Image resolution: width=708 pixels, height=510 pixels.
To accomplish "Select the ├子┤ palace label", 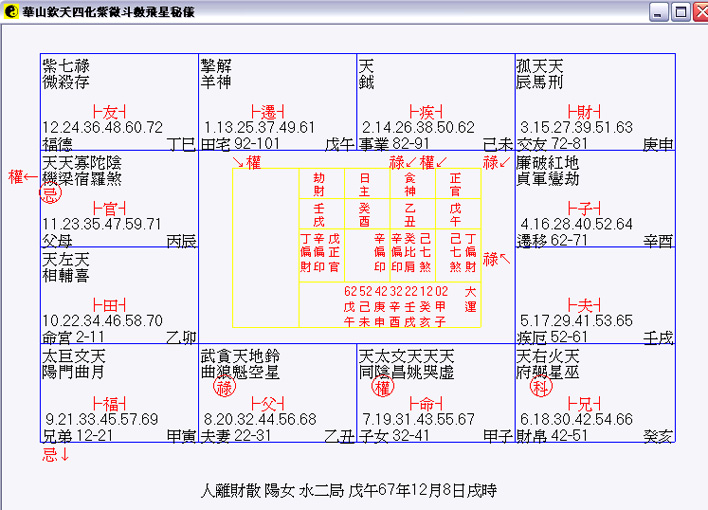I will [584, 209].
